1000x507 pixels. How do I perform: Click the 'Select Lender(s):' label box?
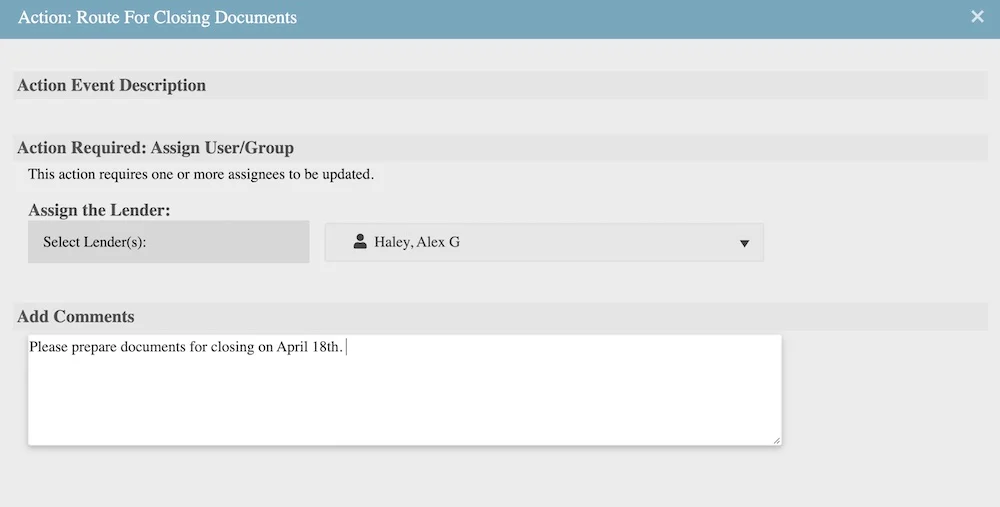click(168, 242)
